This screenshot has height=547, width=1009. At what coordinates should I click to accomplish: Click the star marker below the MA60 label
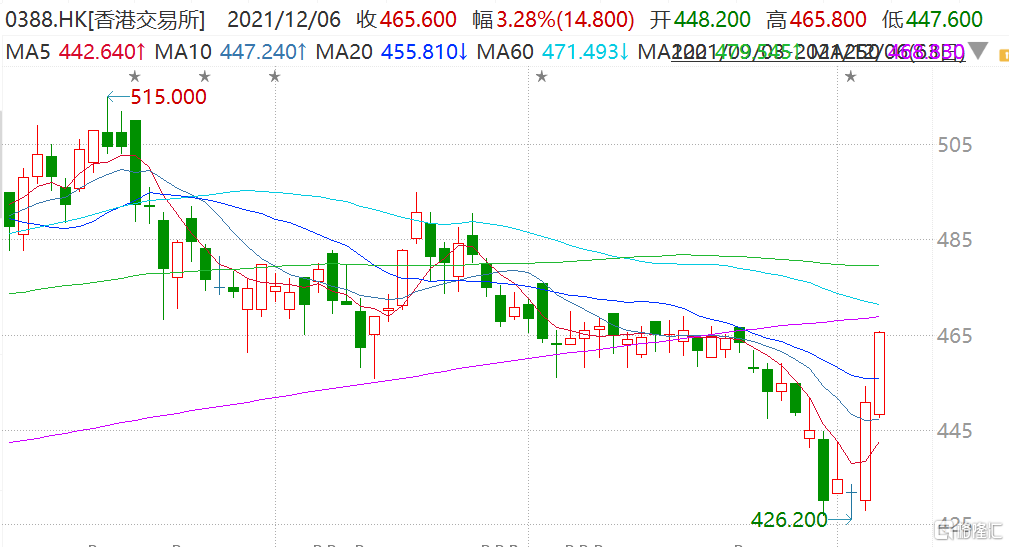click(541, 76)
